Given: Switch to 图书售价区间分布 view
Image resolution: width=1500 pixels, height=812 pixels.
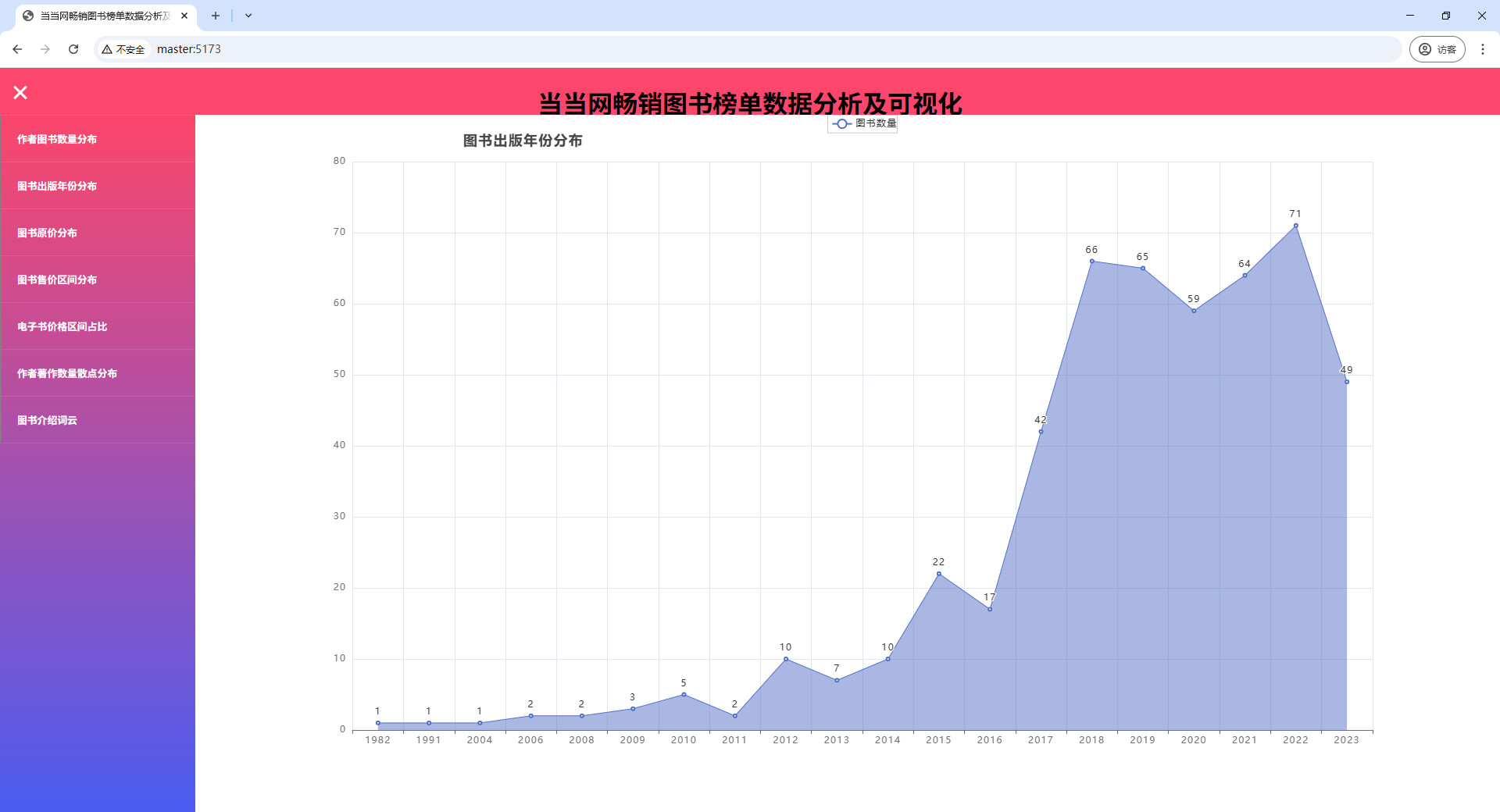Looking at the screenshot, I should pyautogui.click(x=98, y=280).
